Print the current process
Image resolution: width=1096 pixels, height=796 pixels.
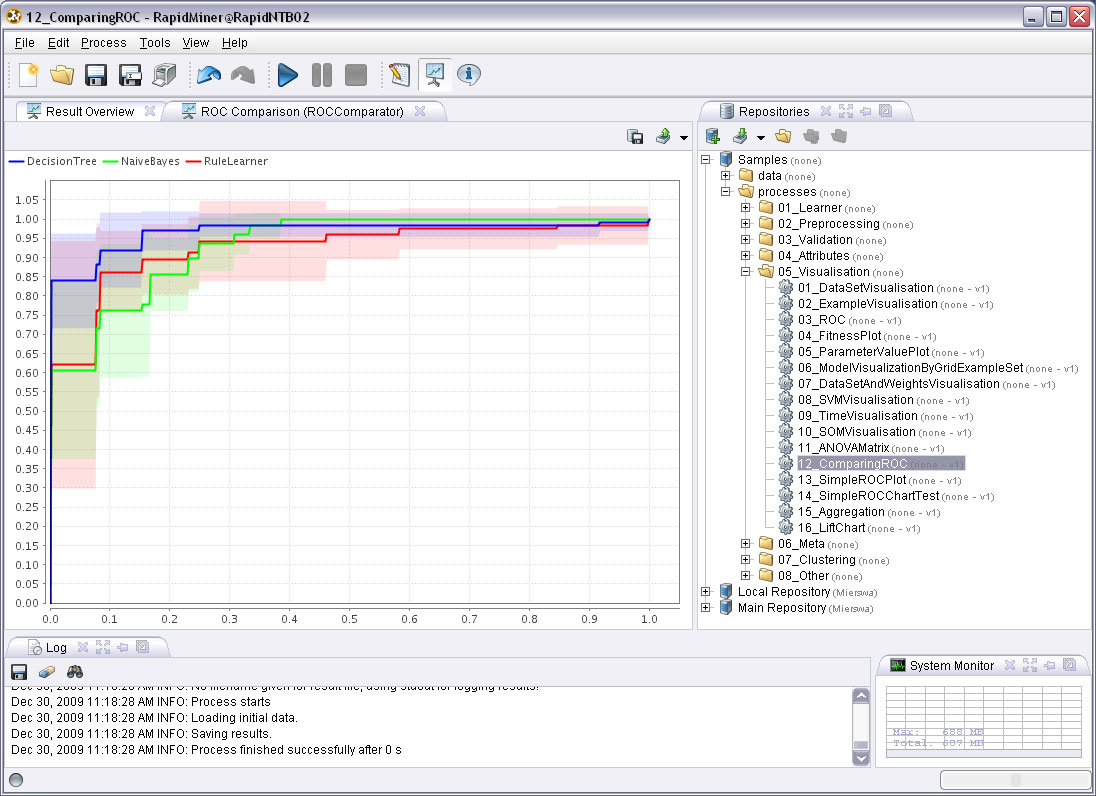(165, 74)
